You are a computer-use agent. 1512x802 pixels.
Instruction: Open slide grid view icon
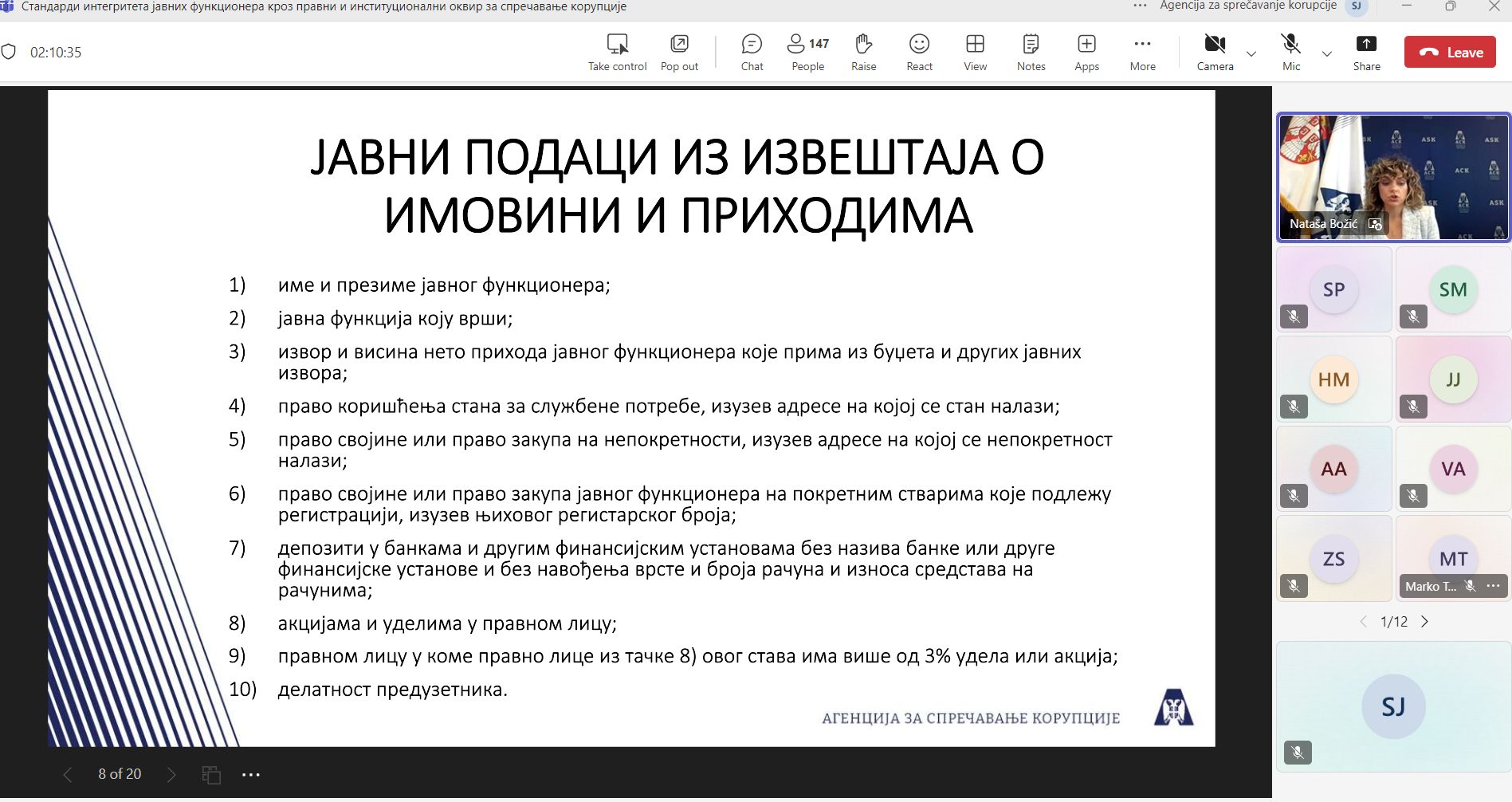(x=211, y=775)
